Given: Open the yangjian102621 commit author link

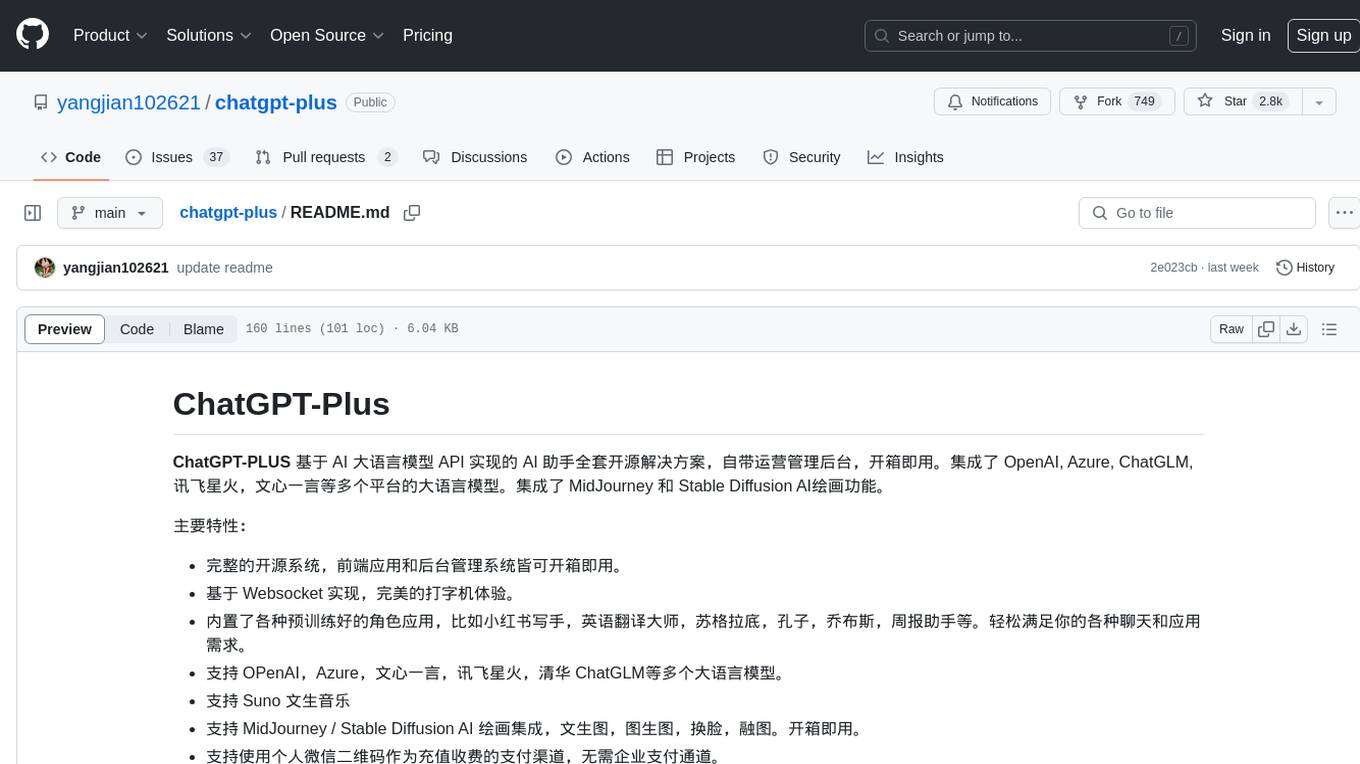Looking at the screenshot, I should point(116,268).
